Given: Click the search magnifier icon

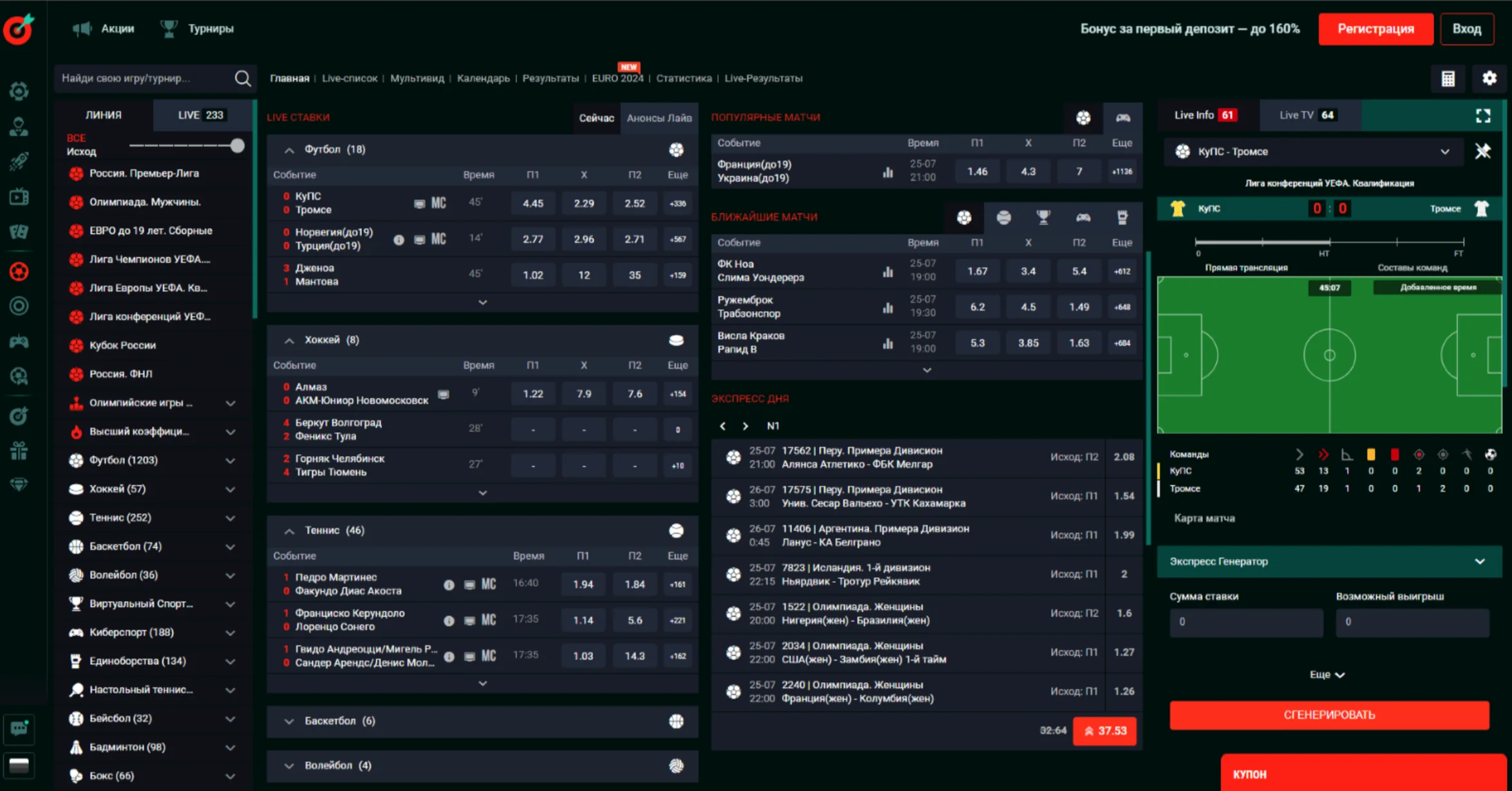Looking at the screenshot, I should tap(243, 79).
